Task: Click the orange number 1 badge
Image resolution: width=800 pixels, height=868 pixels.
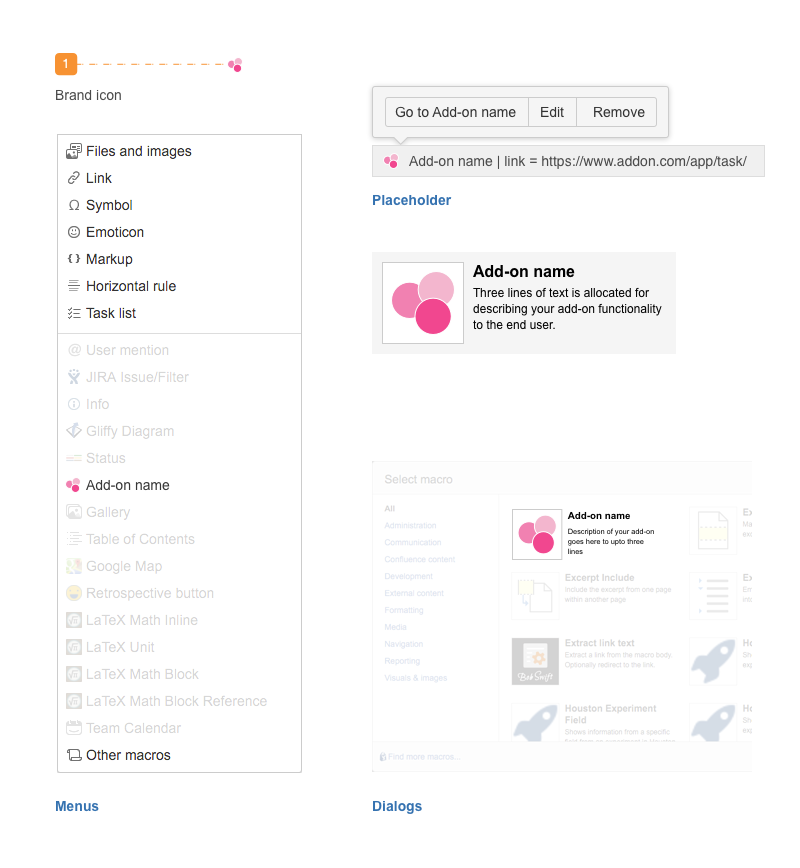Action: coord(66,64)
